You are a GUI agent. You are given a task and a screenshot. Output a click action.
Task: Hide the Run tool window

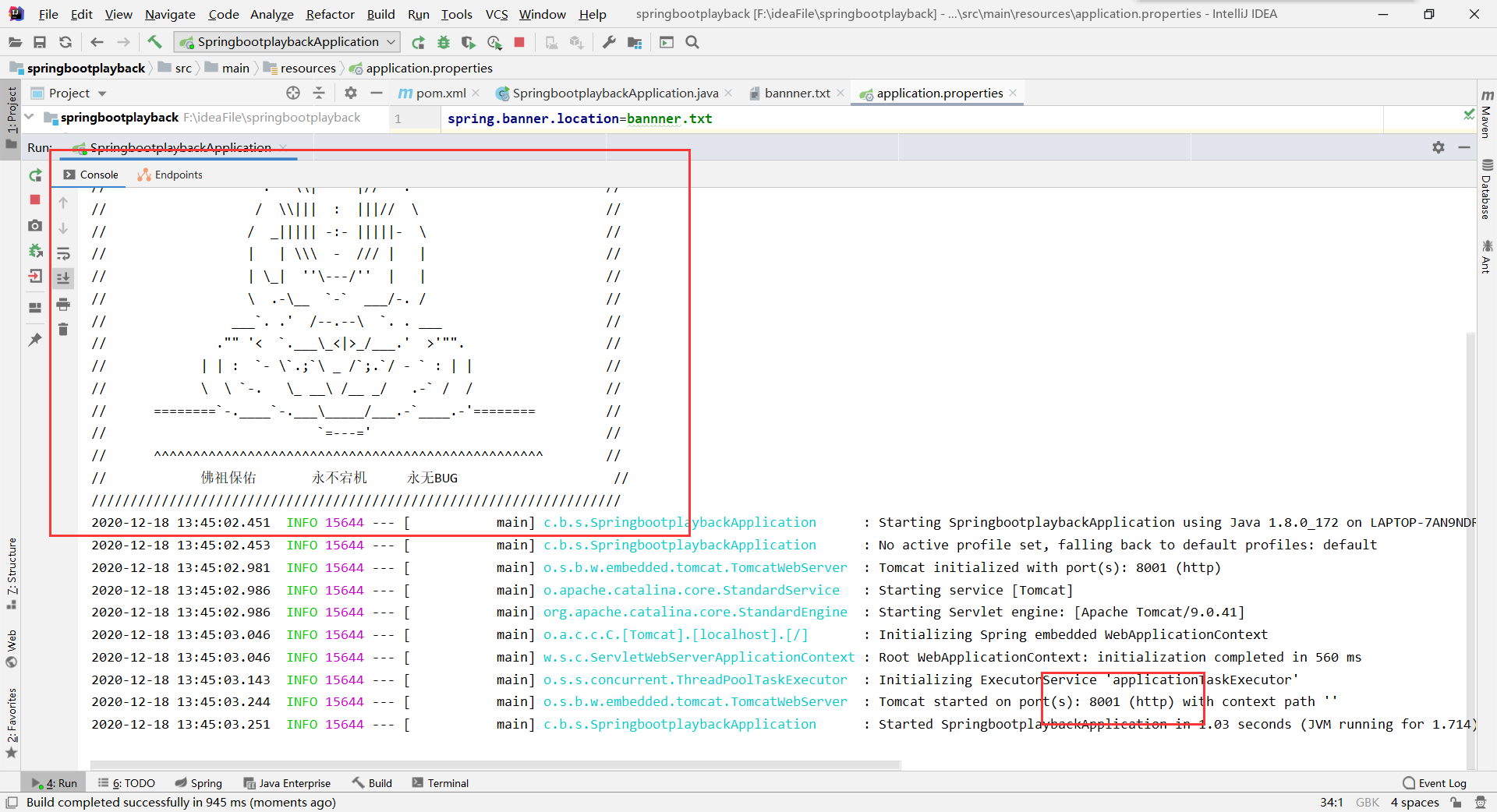tap(1464, 147)
